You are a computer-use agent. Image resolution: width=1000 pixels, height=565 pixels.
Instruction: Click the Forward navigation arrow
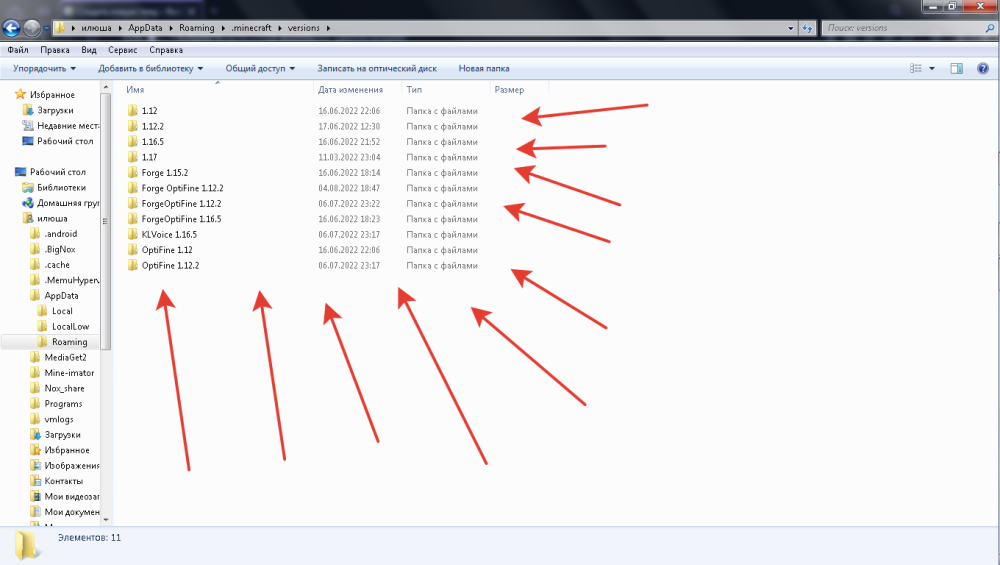(31, 28)
